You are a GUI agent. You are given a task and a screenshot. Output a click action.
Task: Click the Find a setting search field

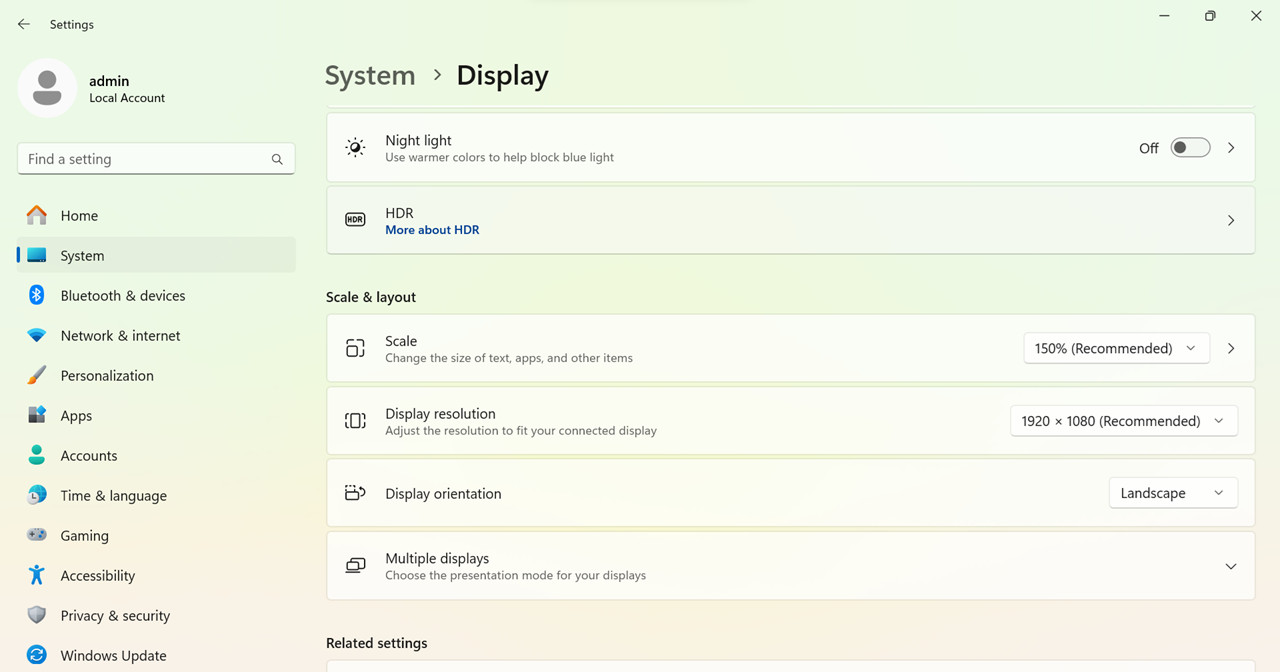[156, 159]
